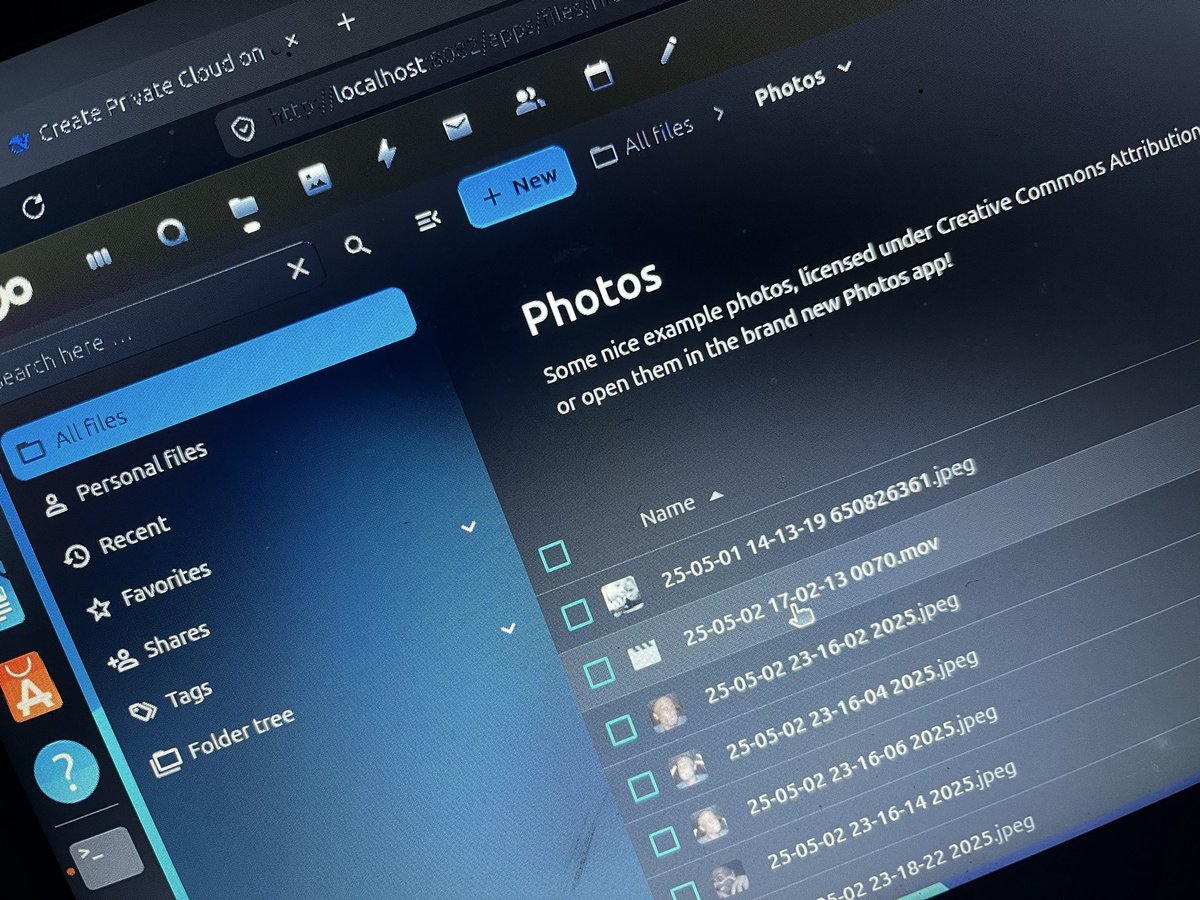
Task: Open file name 25-05-02 23-16-04 2025.jpeg
Action: tap(852, 705)
